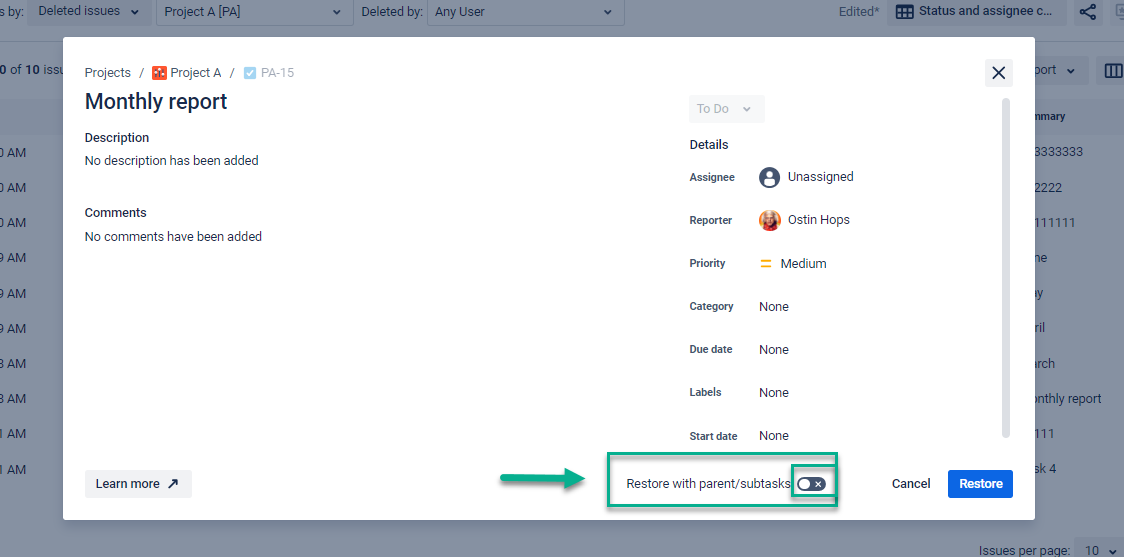1124x557 pixels.
Task: Open the Learn more link
Action: [137, 484]
